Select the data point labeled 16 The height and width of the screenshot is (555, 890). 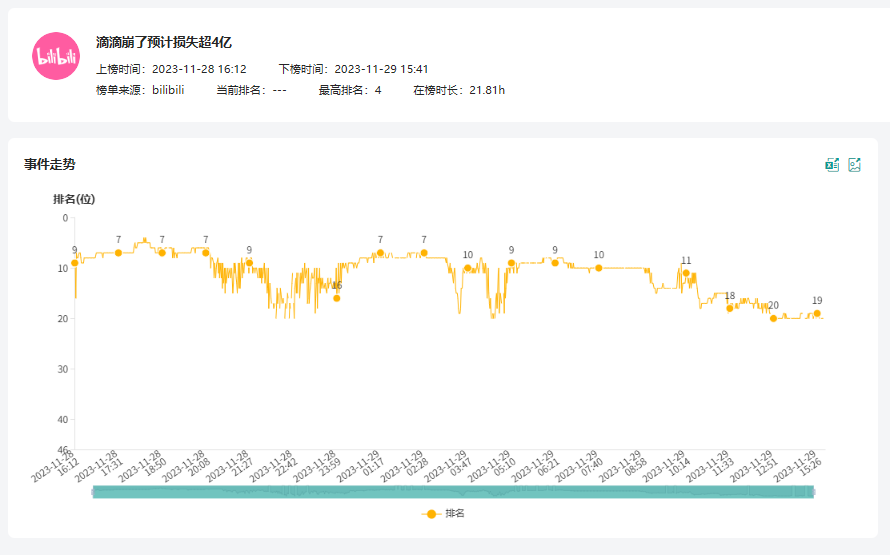(x=337, y=298)
